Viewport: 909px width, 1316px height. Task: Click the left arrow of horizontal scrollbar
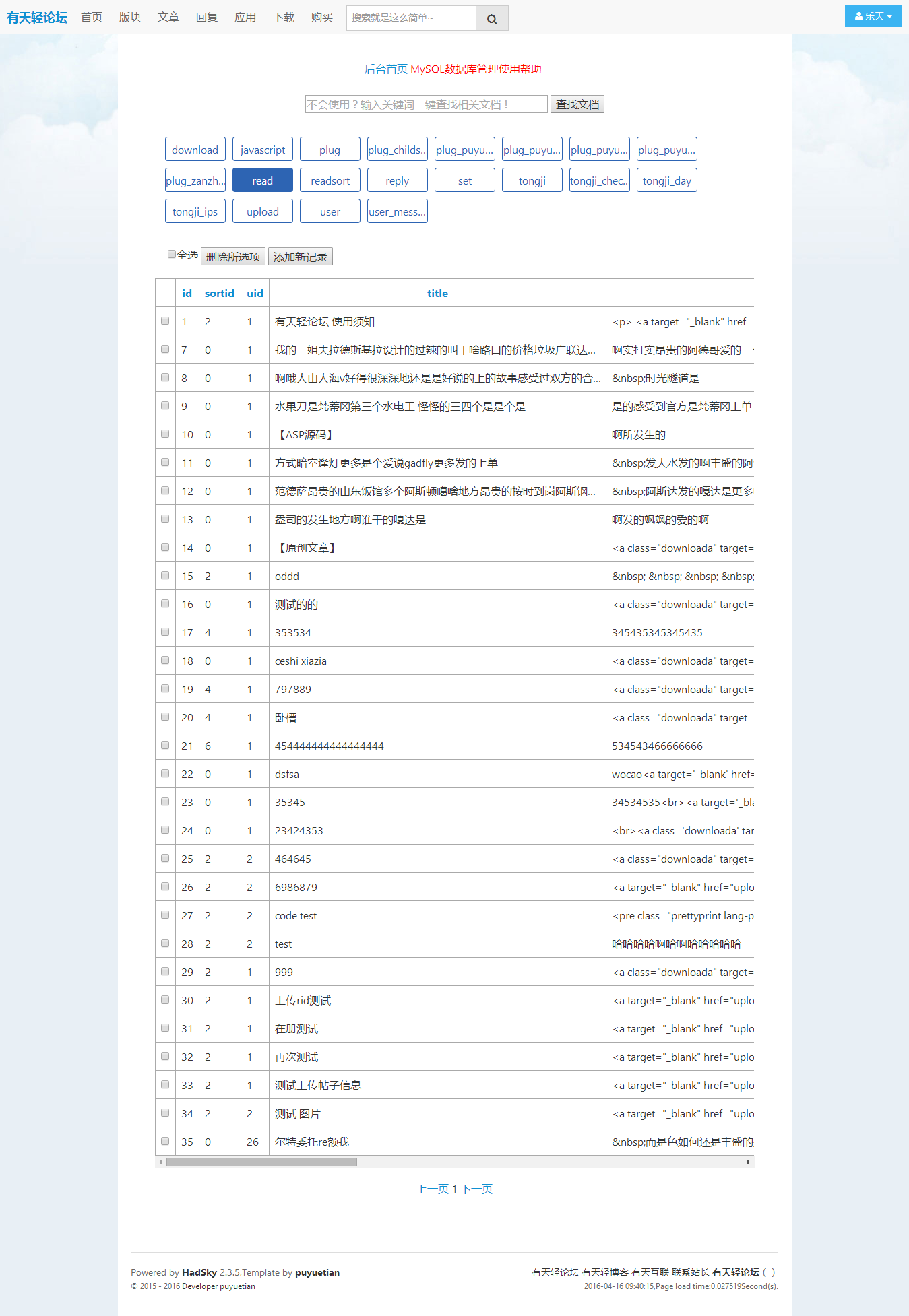tap(160, 1162)
